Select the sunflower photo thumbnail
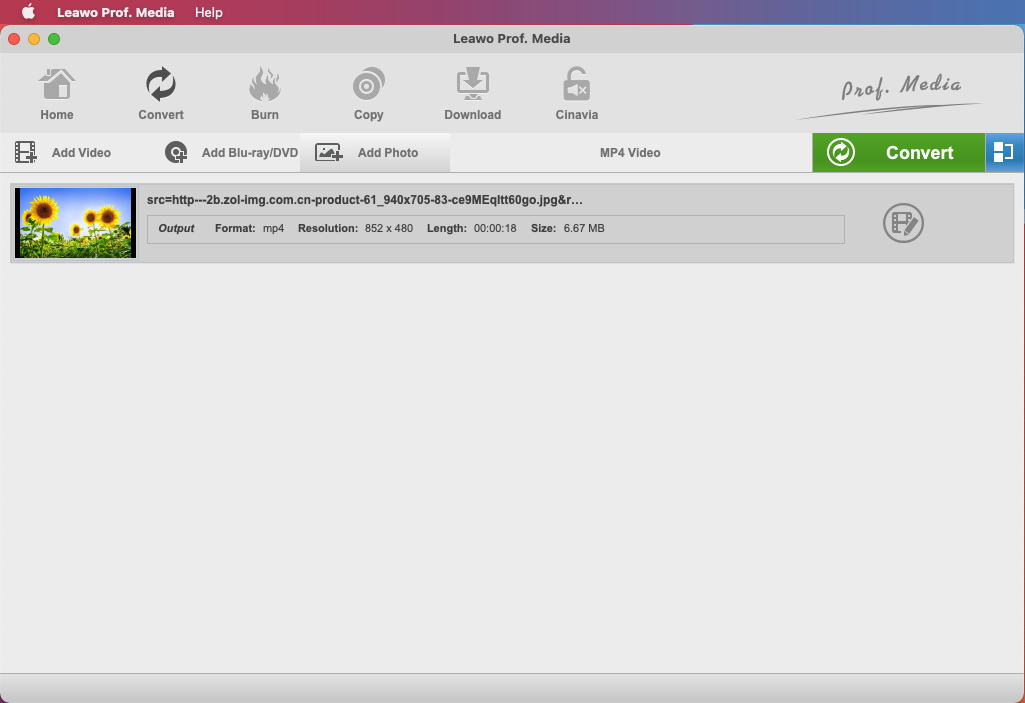This screenshot has width=1025, height=703. 76,223
